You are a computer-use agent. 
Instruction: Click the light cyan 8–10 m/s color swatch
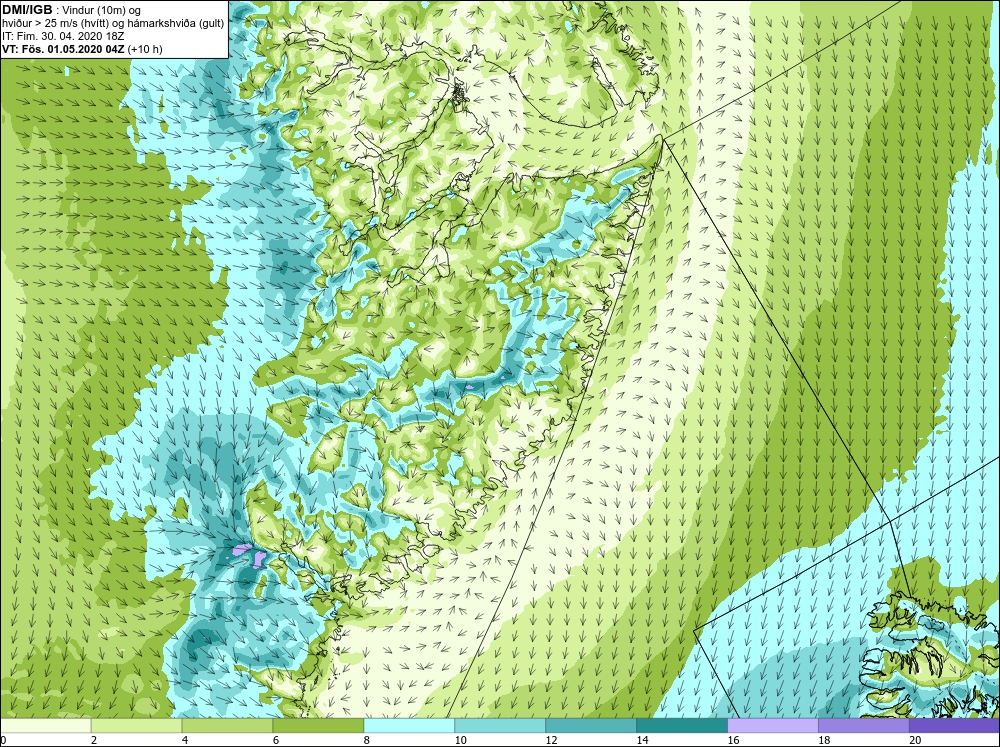pyautogui.click(x=409, y=726)
